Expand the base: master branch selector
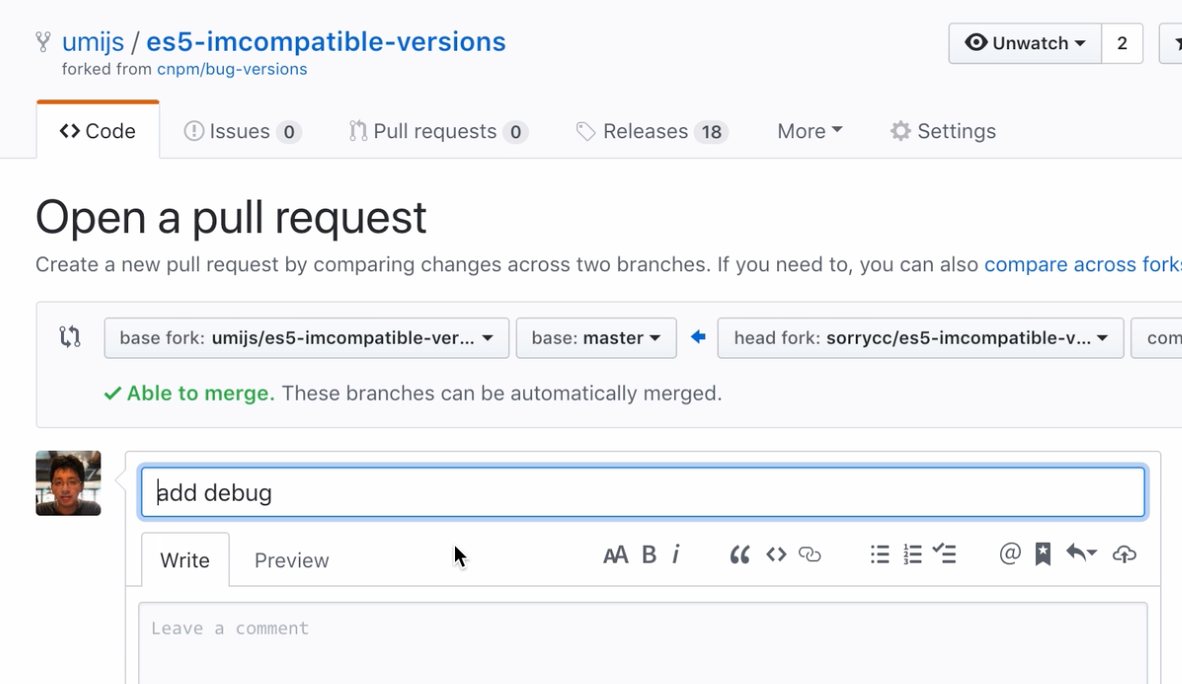This screenshot has width=1182, height=684. click(596, 338)
